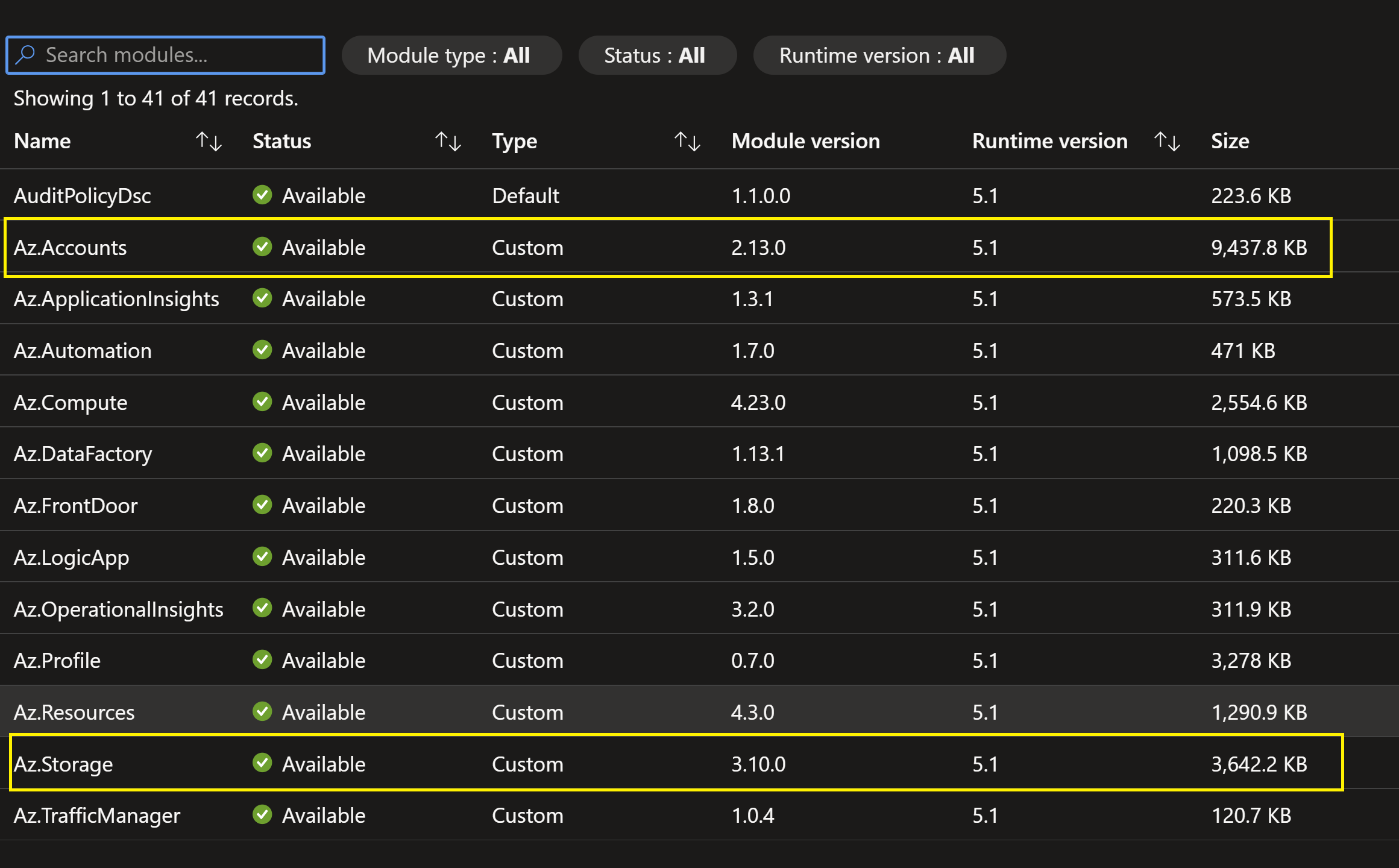
Task: Click green check icon for Az.Automation
Action: coord(262,350)
